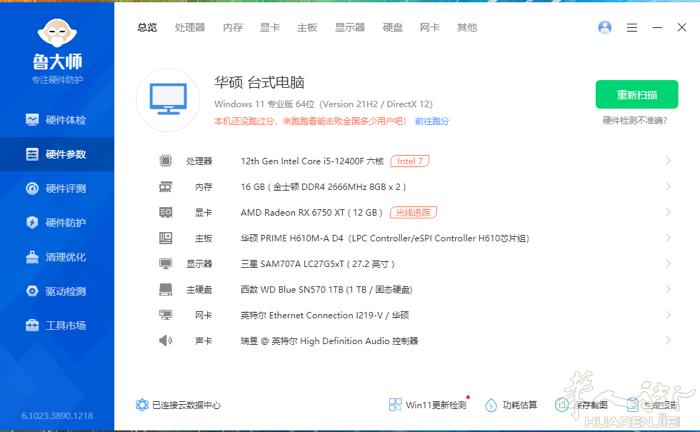The height and width of the screenshot is (432, 700).
Task: Expand the 主板 row chevron
Action: point(668,238)
